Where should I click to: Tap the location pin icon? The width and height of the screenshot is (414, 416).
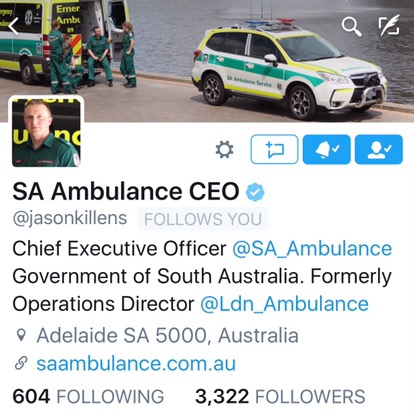coord(21,335)
